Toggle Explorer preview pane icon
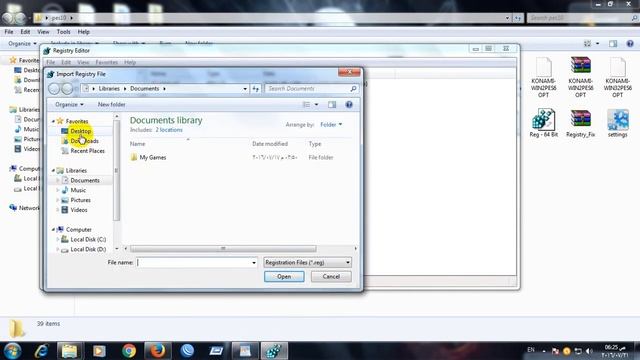Image resolution: width=640 pixels, height=360 pixels. coord(613,43)
